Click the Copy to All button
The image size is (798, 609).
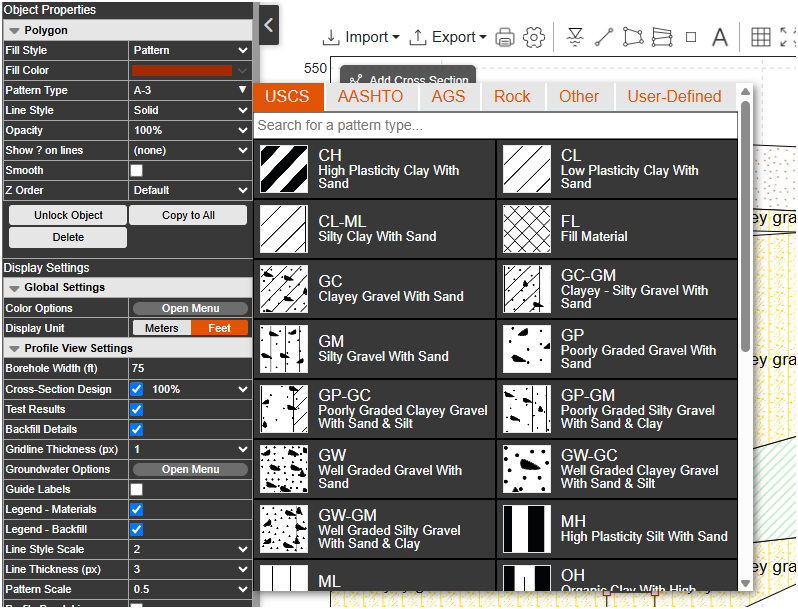(188, 215)
